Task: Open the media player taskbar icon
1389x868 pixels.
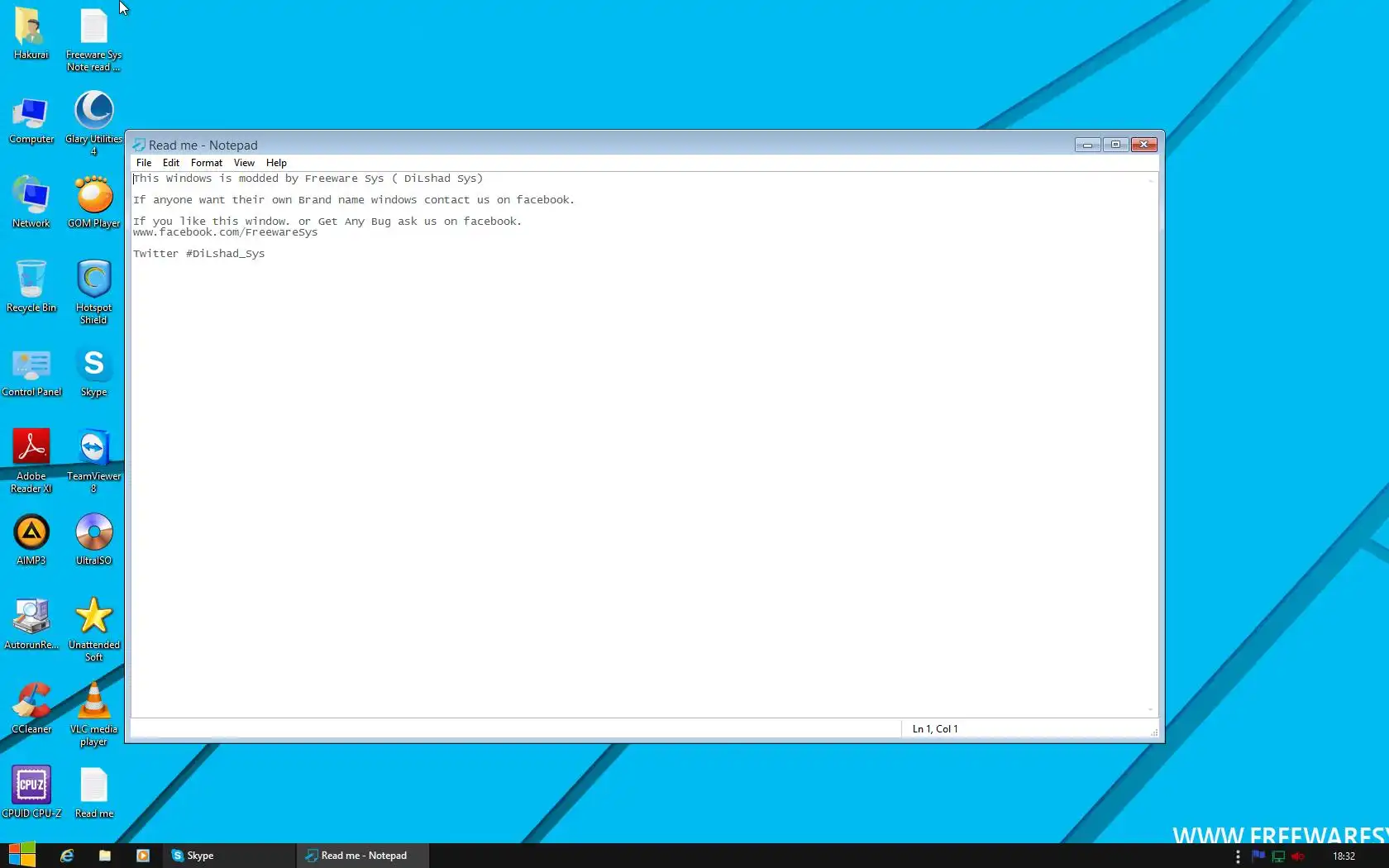Action: (x=143, y=856)
